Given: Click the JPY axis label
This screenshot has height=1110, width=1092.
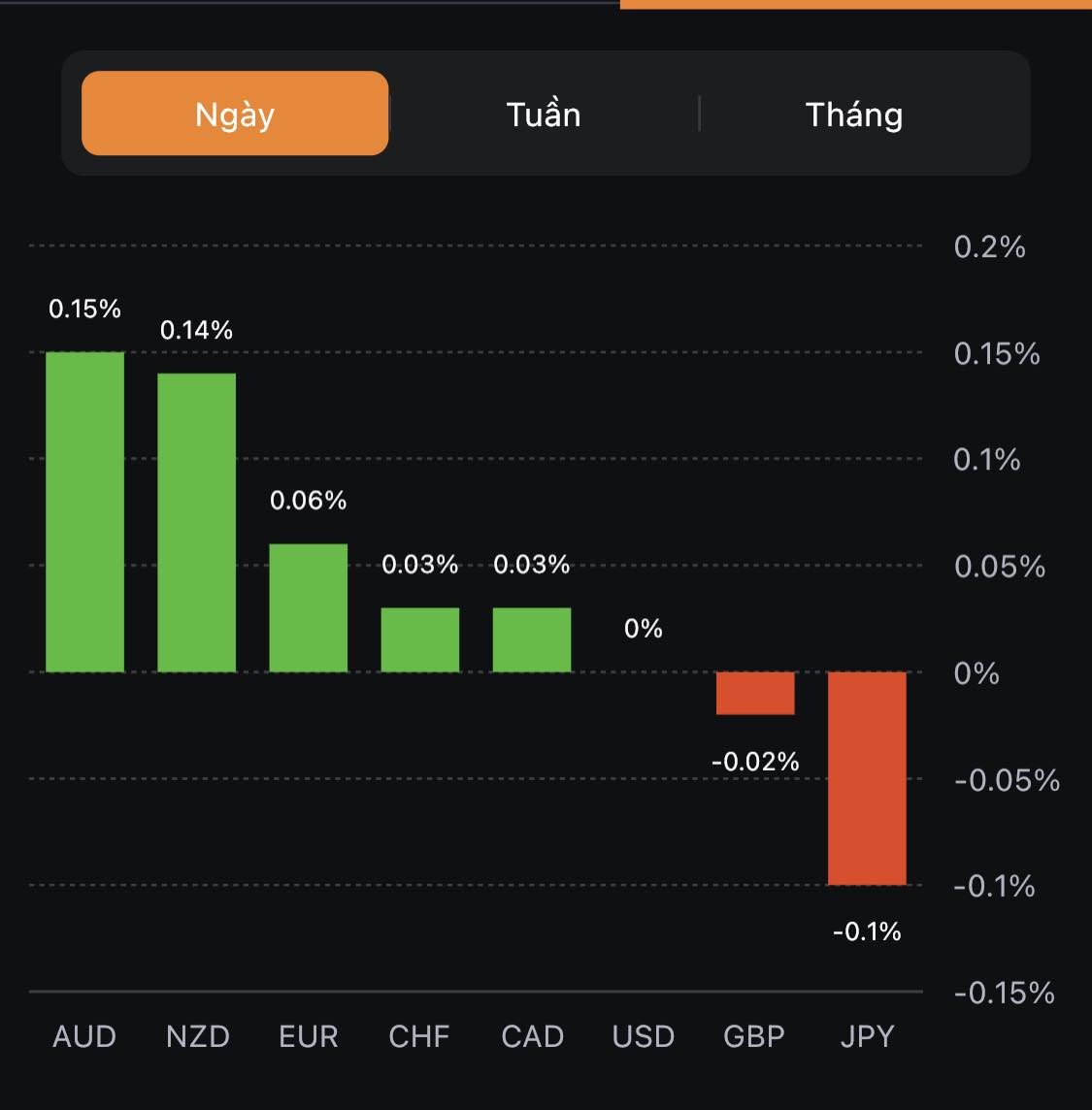Looking at the screenshot, I should pos(867,1036).
